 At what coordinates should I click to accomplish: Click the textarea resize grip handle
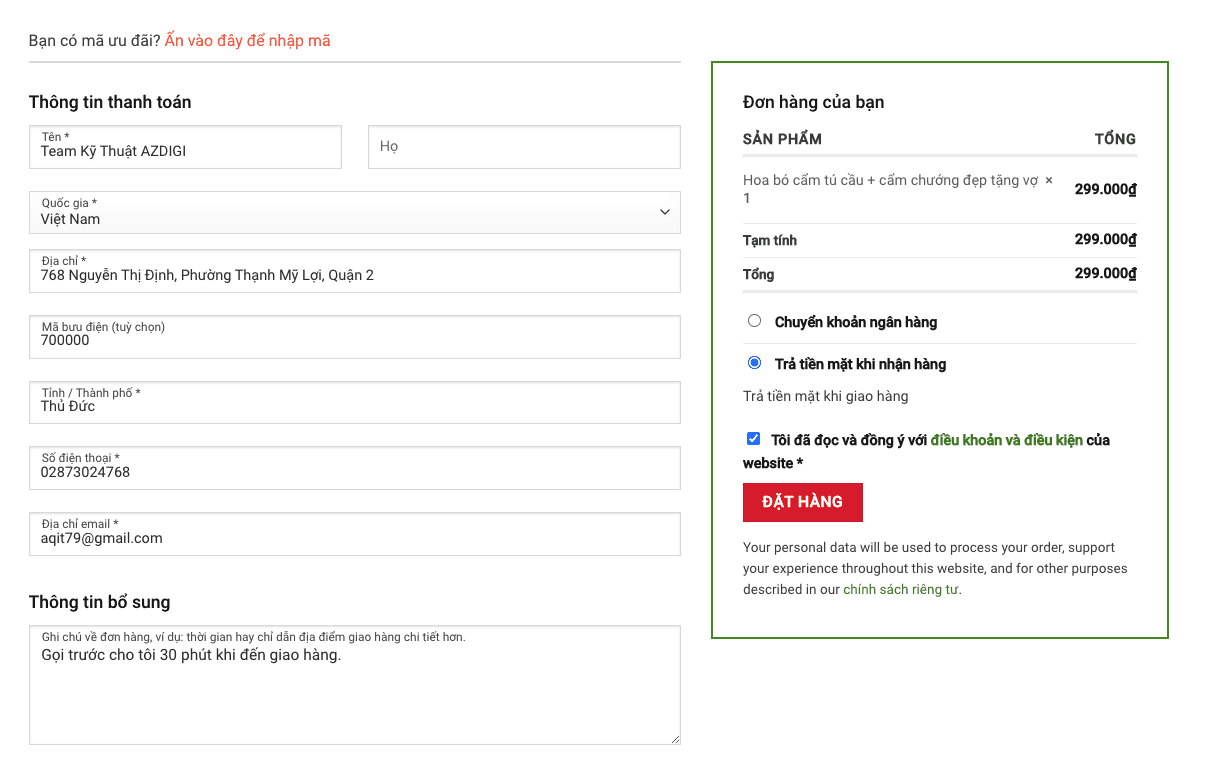(673, 740)
